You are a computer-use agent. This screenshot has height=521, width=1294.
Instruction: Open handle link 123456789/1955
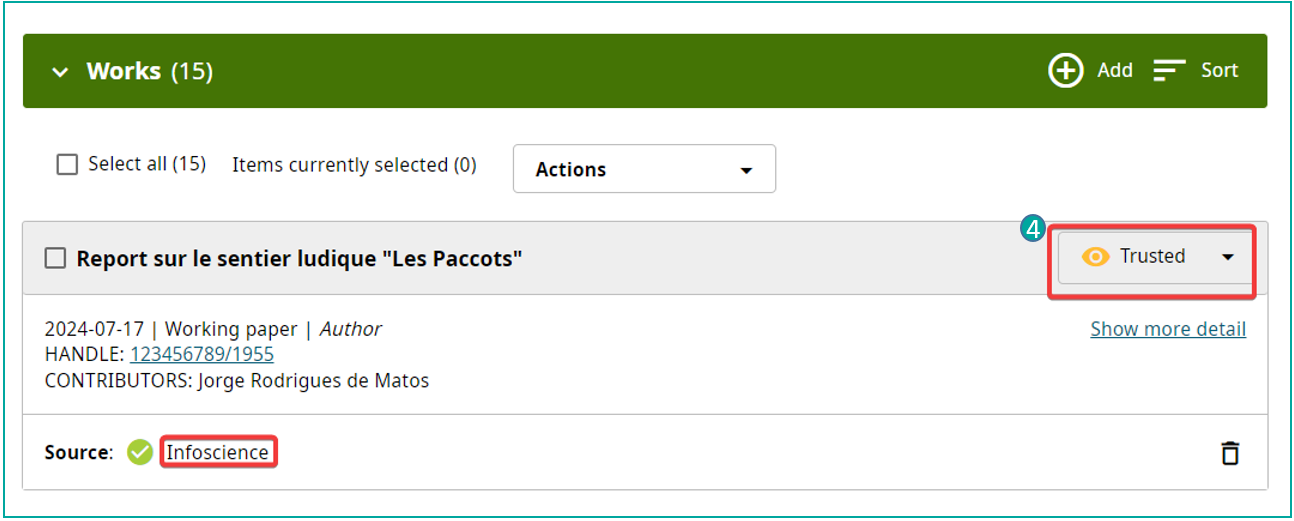[x=201, y=354]
